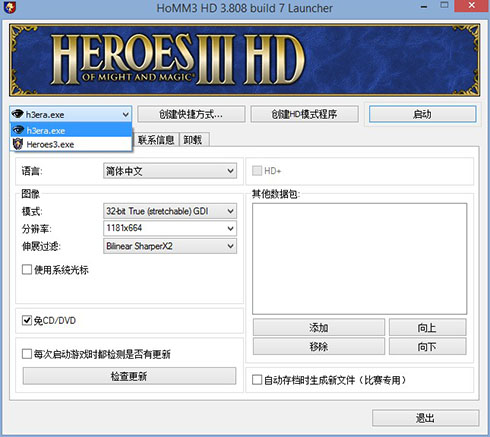Enable 每次启动游戏时都检测是否有更新 checkbox
This screenshot has height=437, width=490.
pyautogui.click(x=27, y=354)
